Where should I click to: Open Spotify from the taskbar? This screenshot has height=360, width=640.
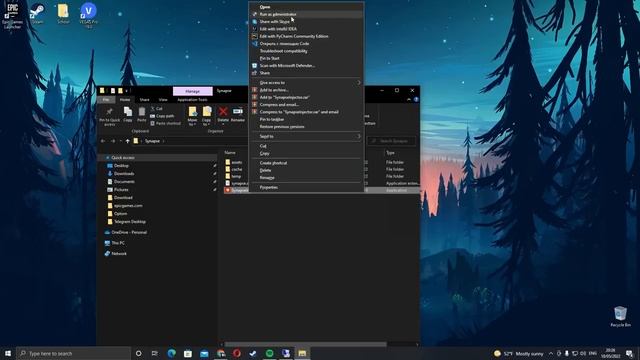(269, 353)
